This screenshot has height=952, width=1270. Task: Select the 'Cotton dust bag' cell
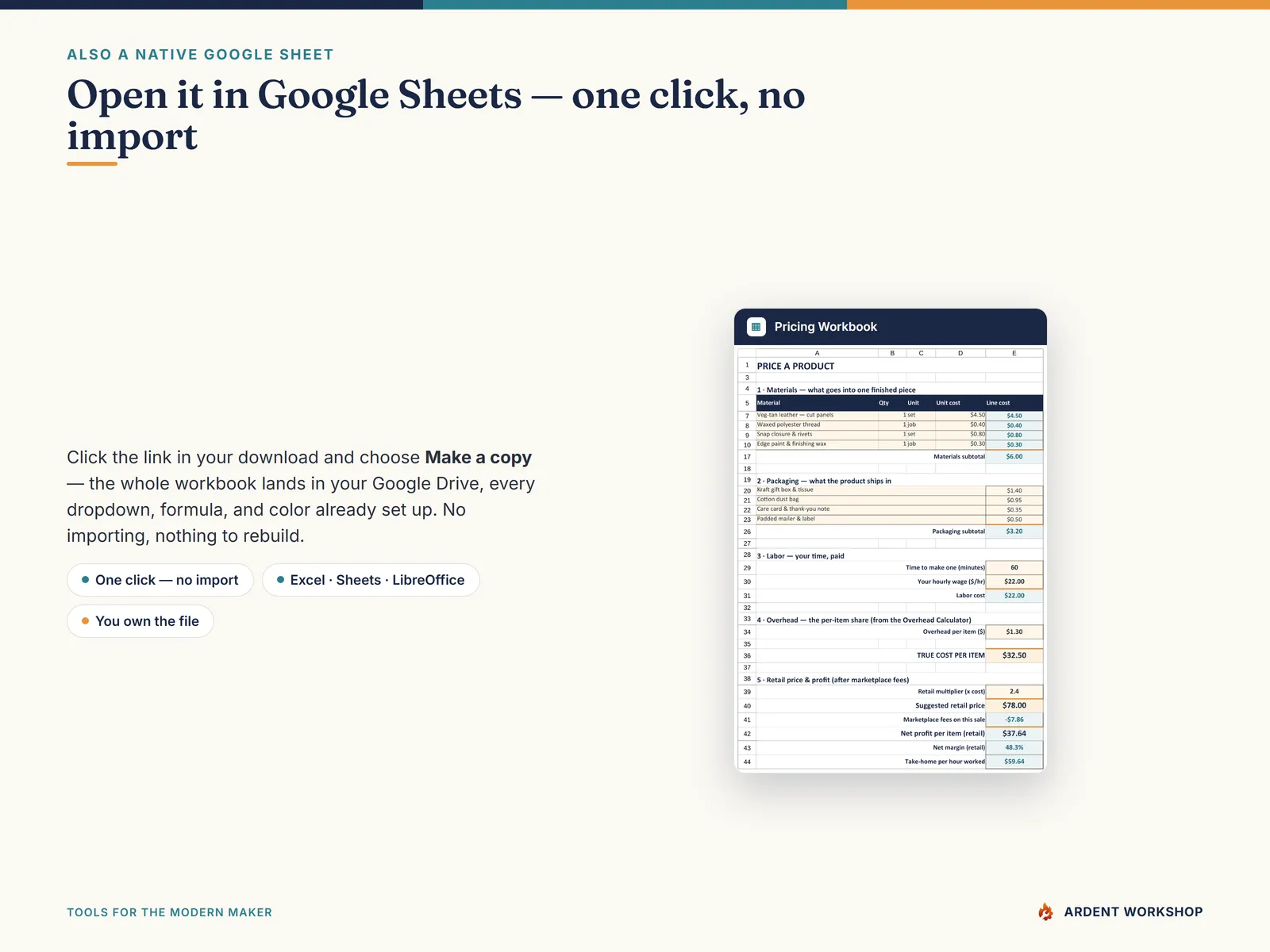coord(871,499)
